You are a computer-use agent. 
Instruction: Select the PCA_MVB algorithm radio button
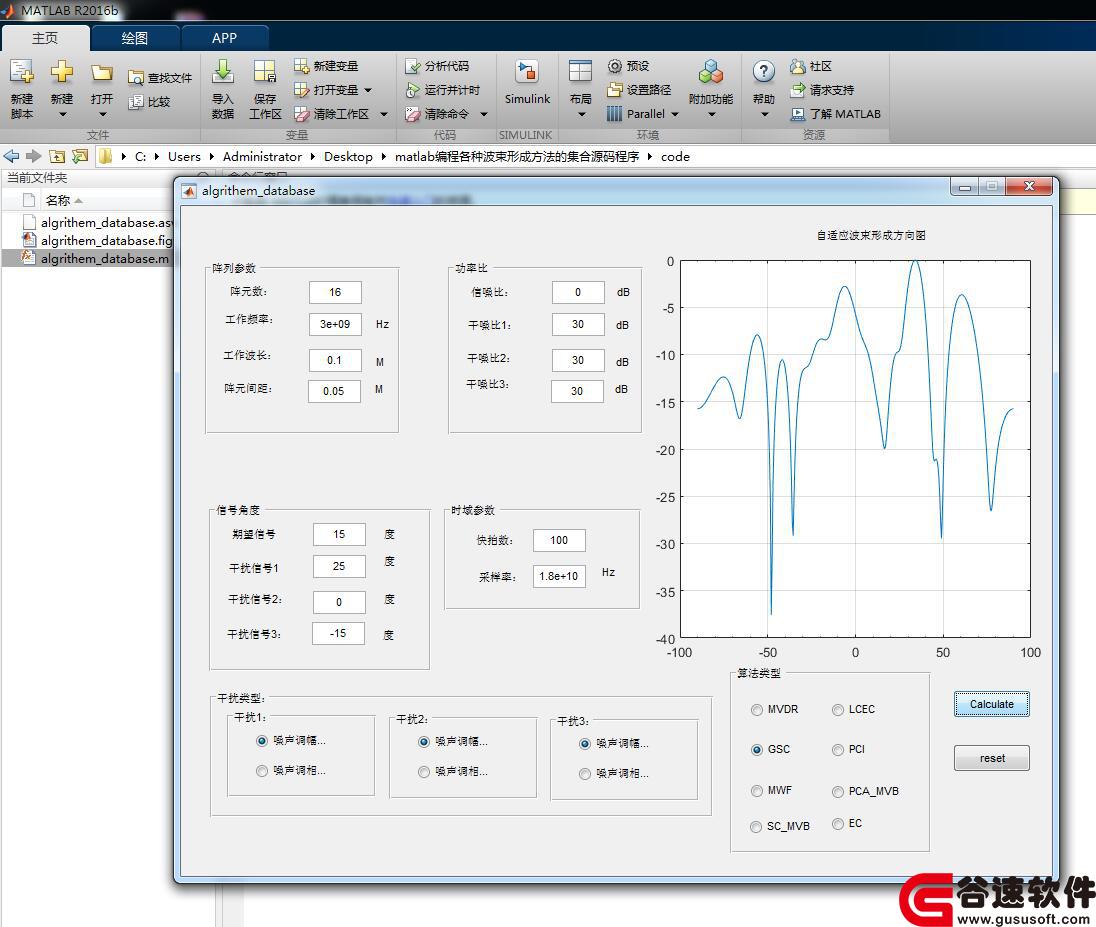(x=838, y=791)
